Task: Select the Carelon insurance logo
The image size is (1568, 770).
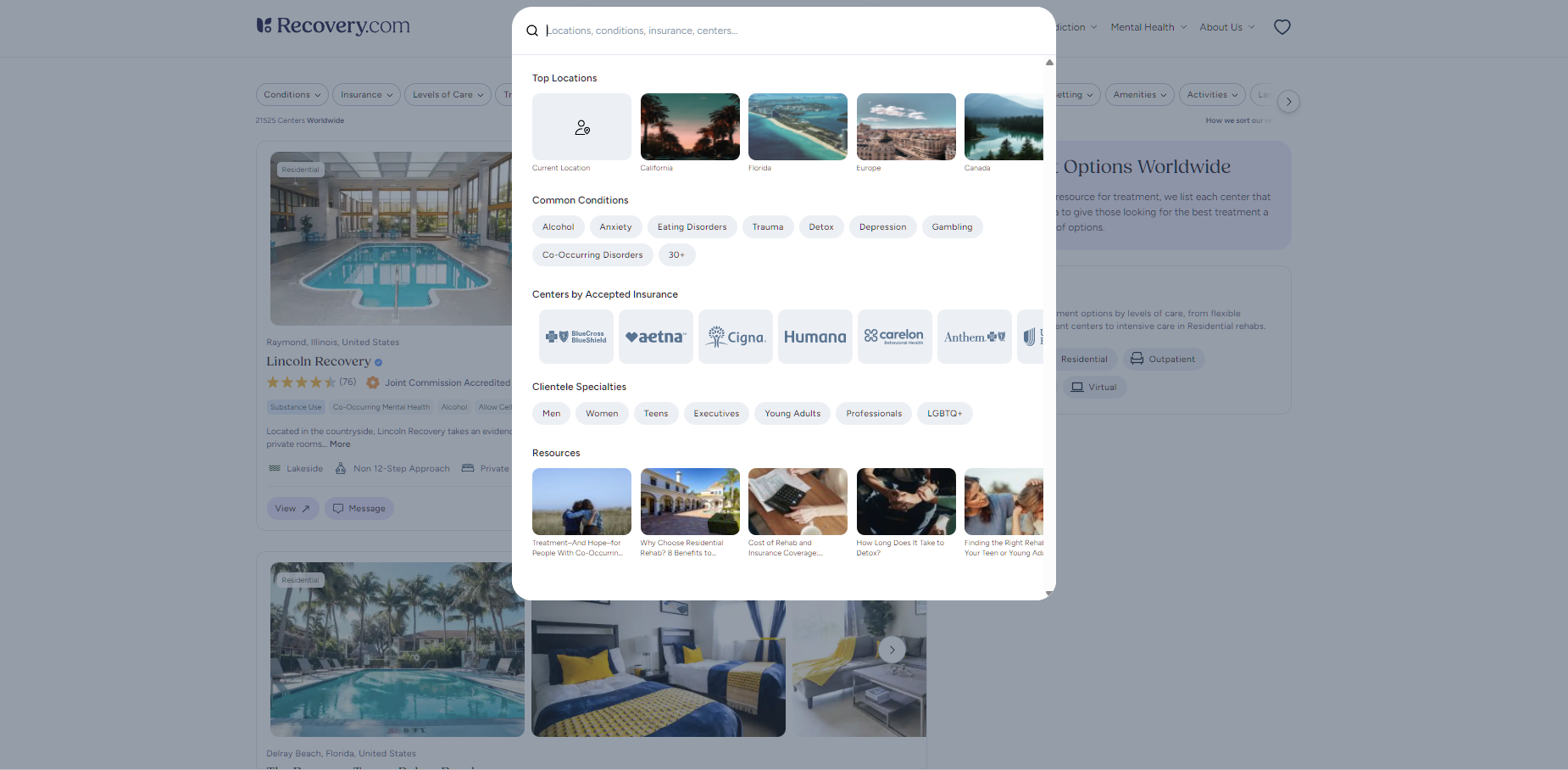Action: pyautogui.click(x=894, y=337)
